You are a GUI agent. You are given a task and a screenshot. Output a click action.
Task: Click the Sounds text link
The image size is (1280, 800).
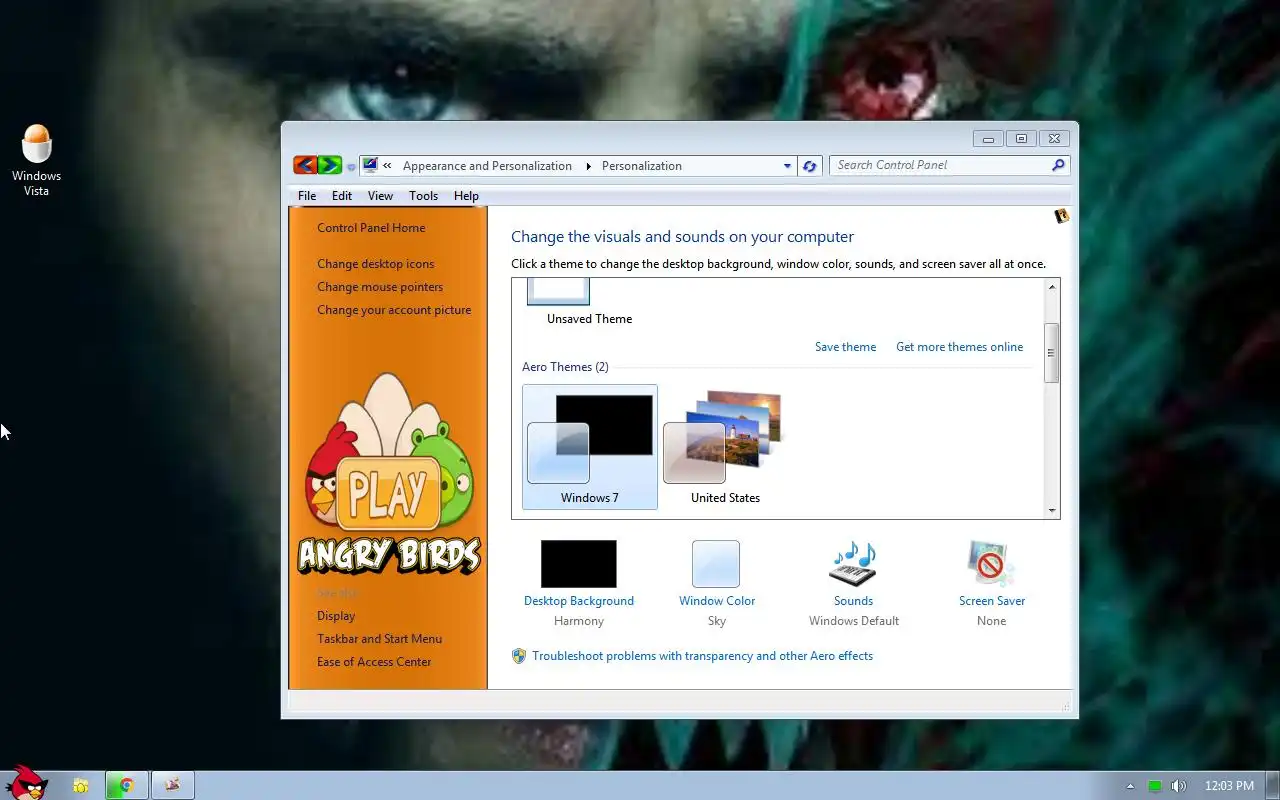point(853,601)
